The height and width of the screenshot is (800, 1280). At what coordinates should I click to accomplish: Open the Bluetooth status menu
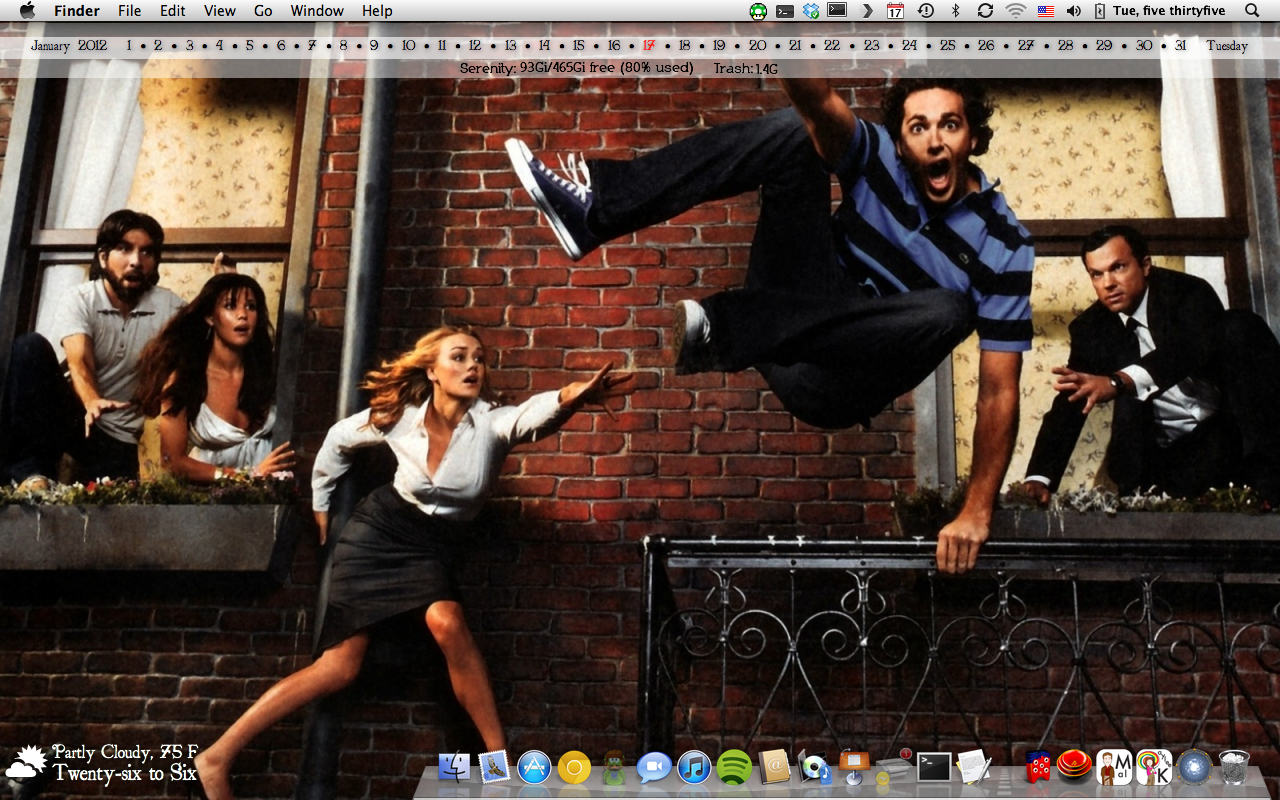point(955,11)
